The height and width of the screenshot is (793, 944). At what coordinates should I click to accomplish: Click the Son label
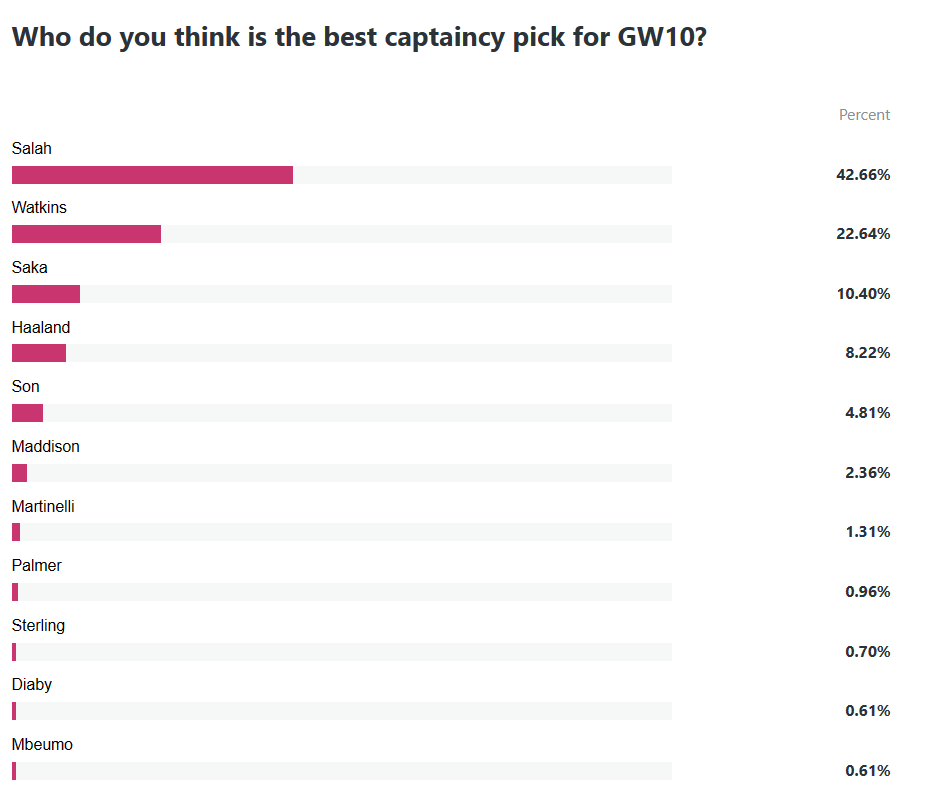click(26, 387)
